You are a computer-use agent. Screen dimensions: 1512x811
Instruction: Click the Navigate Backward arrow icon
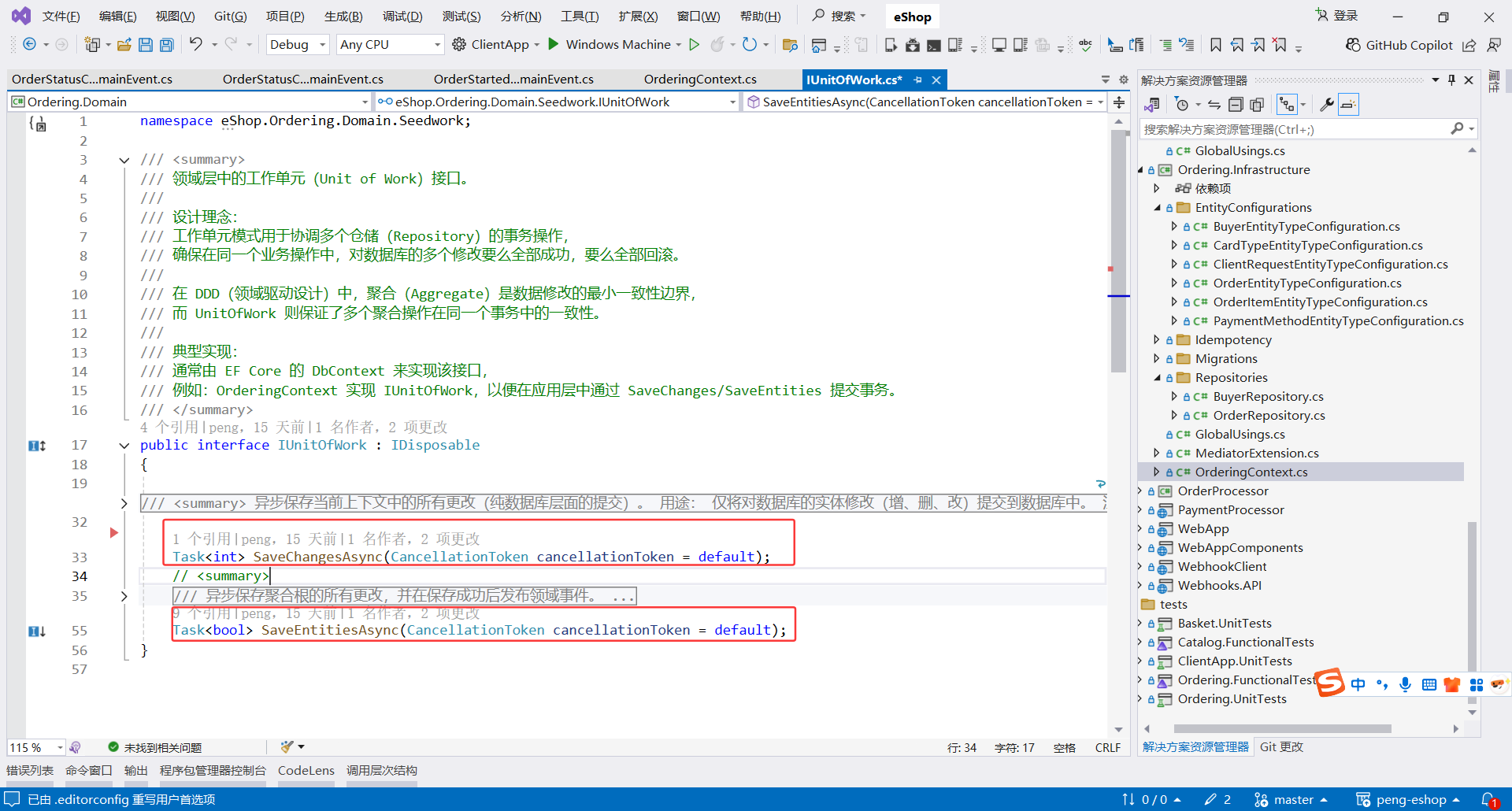coord(29,45)
